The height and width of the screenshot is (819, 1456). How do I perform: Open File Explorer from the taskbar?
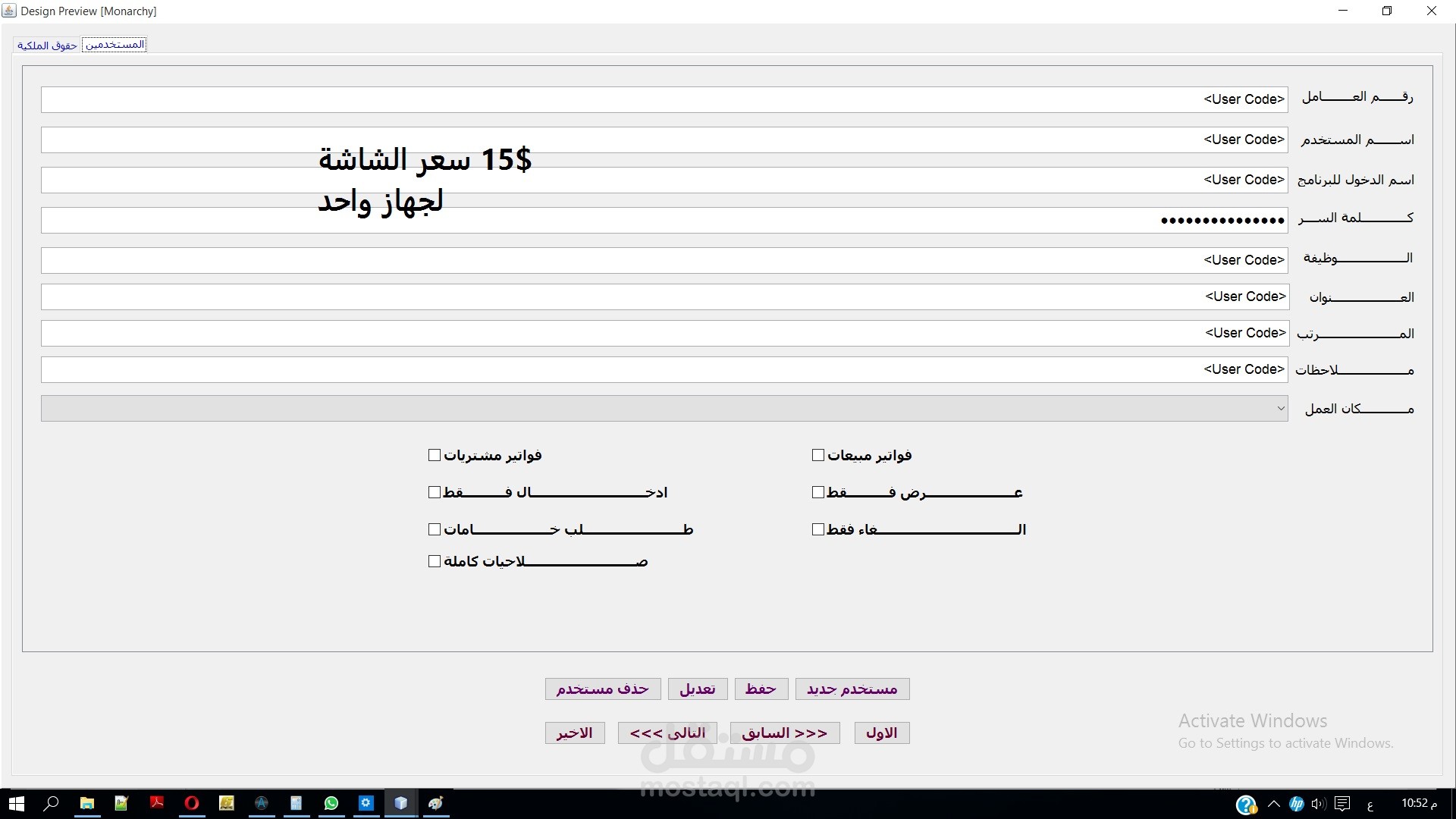(87, 803)
